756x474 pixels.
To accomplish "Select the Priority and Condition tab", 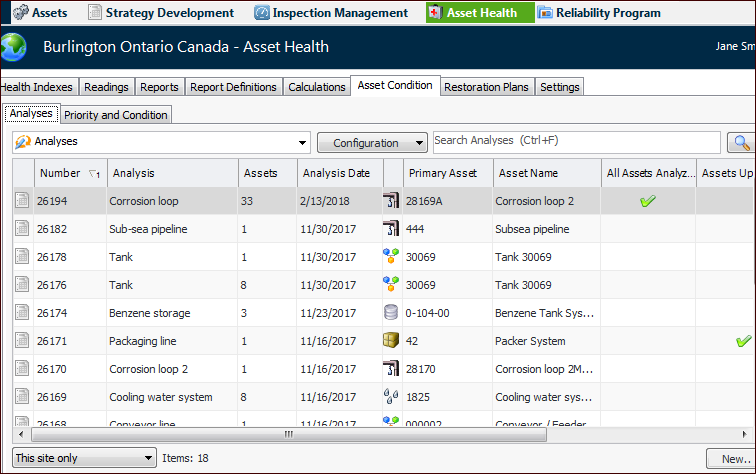I will [x=116, y=115].
